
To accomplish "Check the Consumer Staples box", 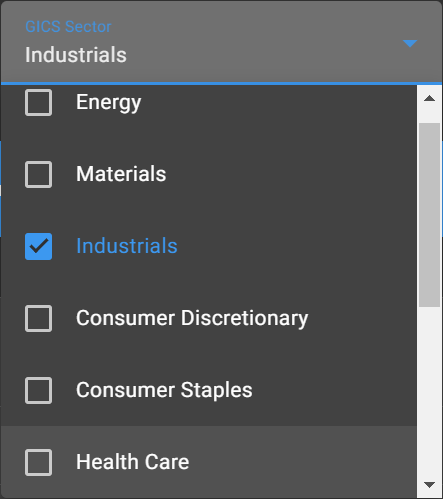I will tap(38, 390).
